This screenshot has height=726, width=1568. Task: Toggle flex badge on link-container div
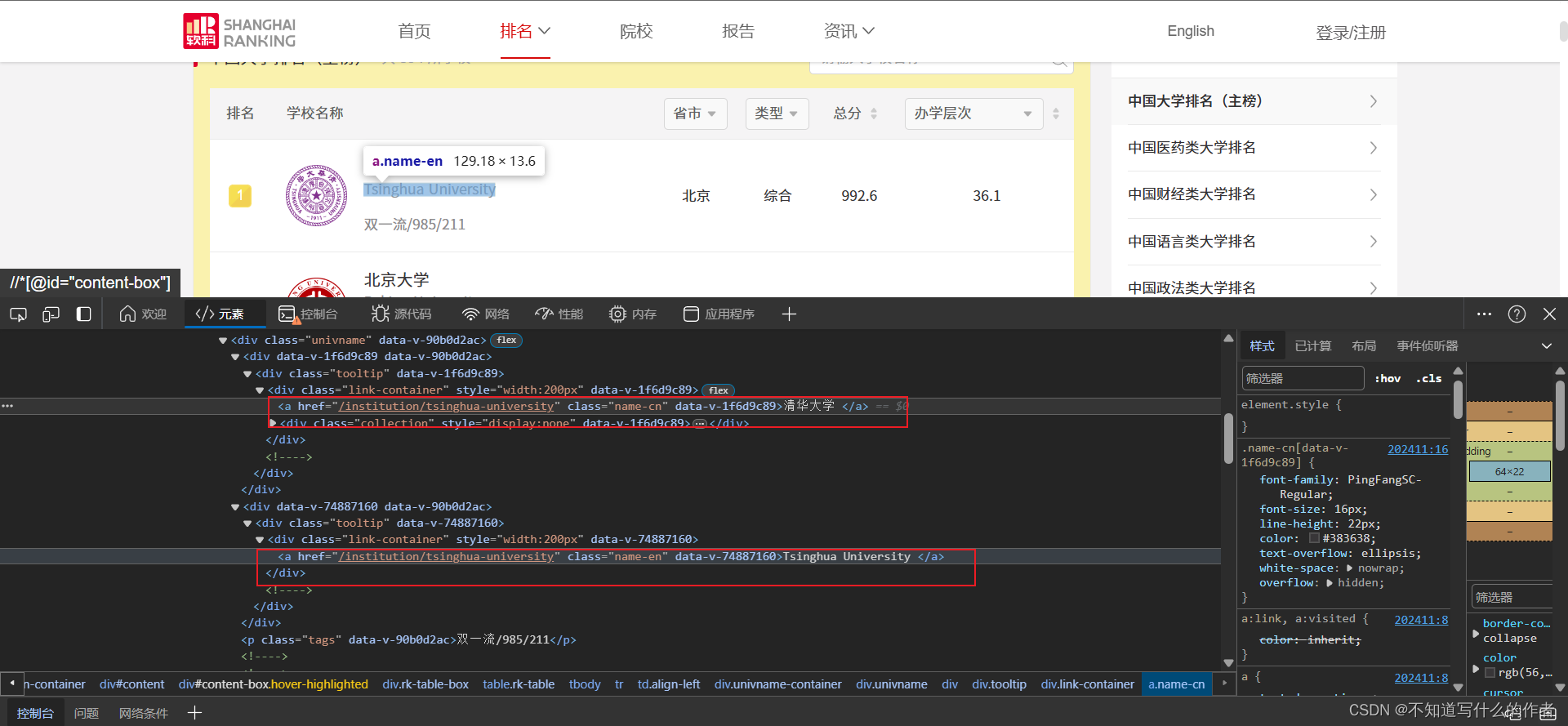[x=719, y=390]
